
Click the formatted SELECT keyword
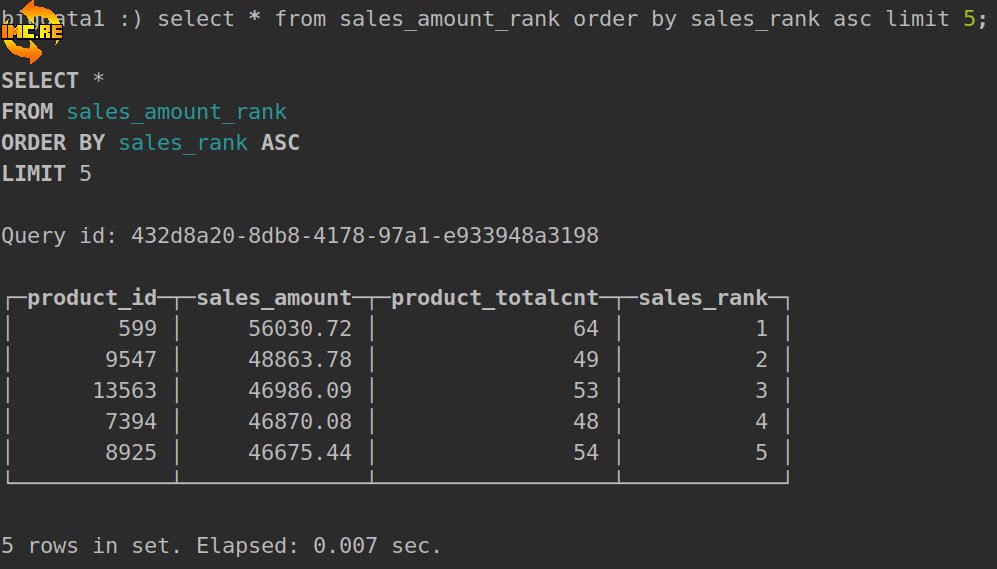point(40,81)
